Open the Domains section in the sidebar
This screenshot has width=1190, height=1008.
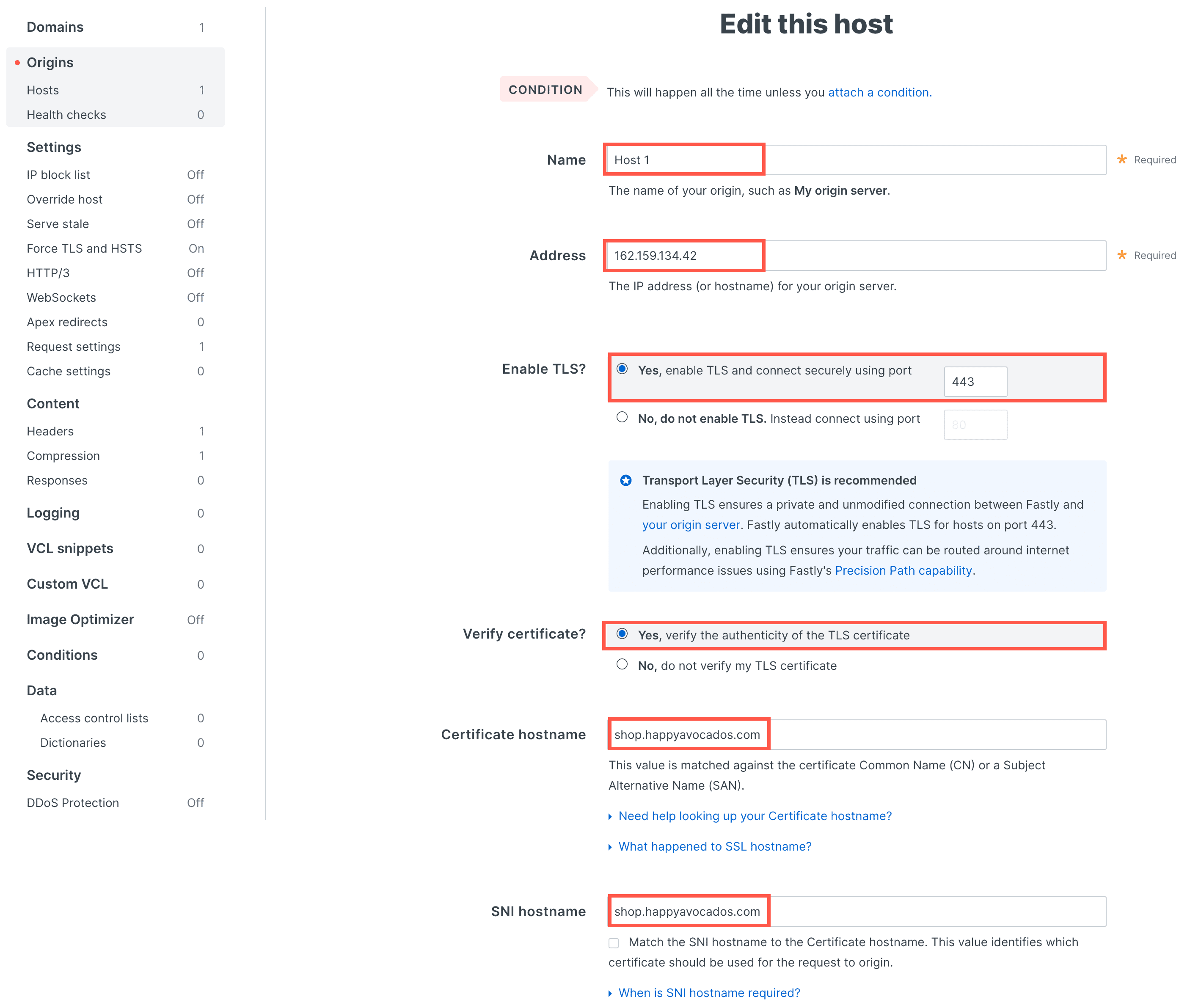click(55, 27)
